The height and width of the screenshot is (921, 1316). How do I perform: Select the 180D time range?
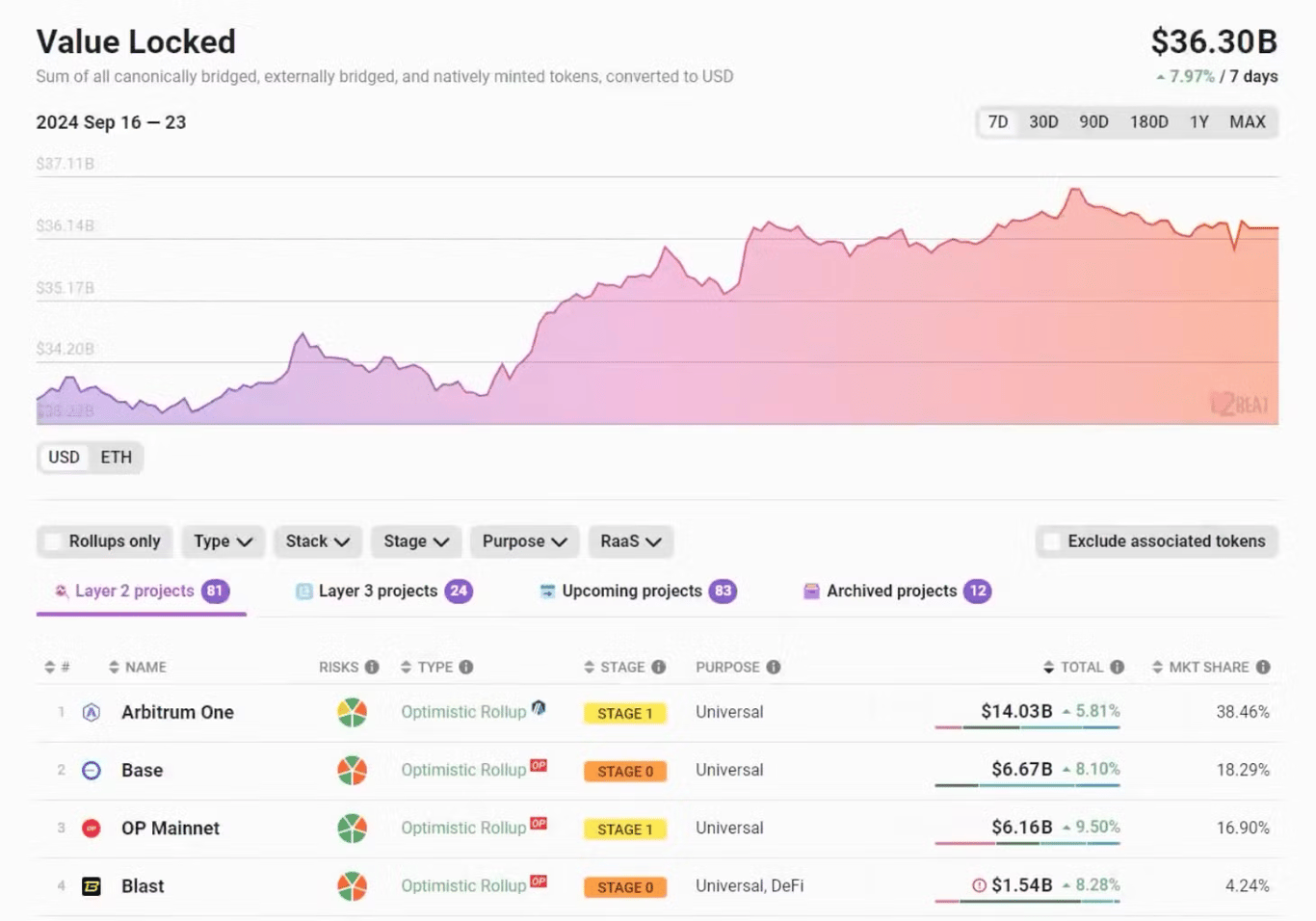(x=1149, y=122)
